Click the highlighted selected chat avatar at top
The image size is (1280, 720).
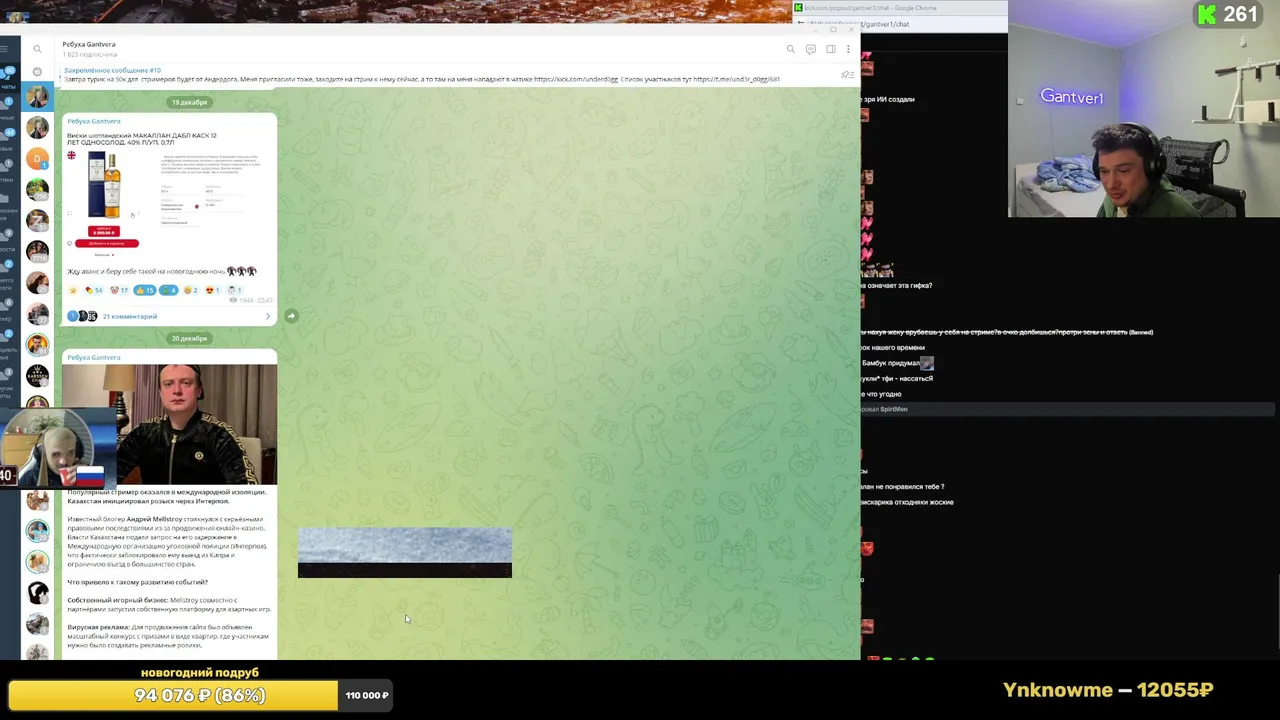point(37,96)
